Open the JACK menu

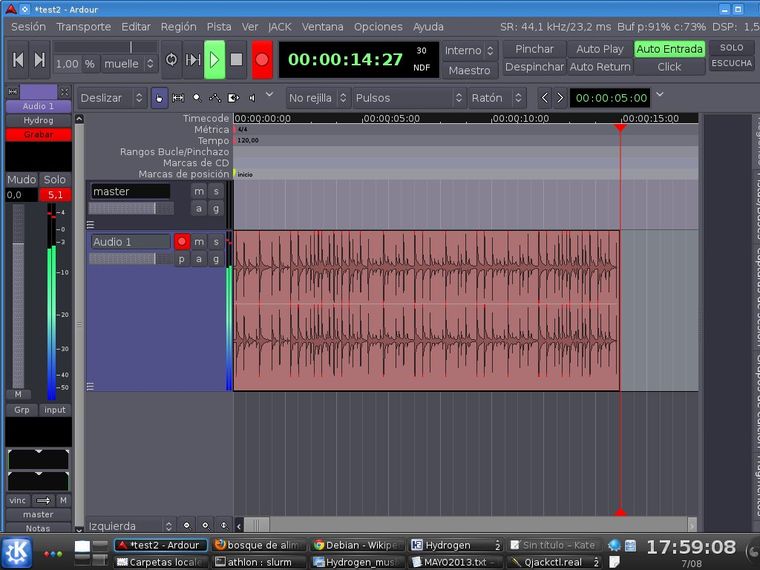(x=280, y=27)
